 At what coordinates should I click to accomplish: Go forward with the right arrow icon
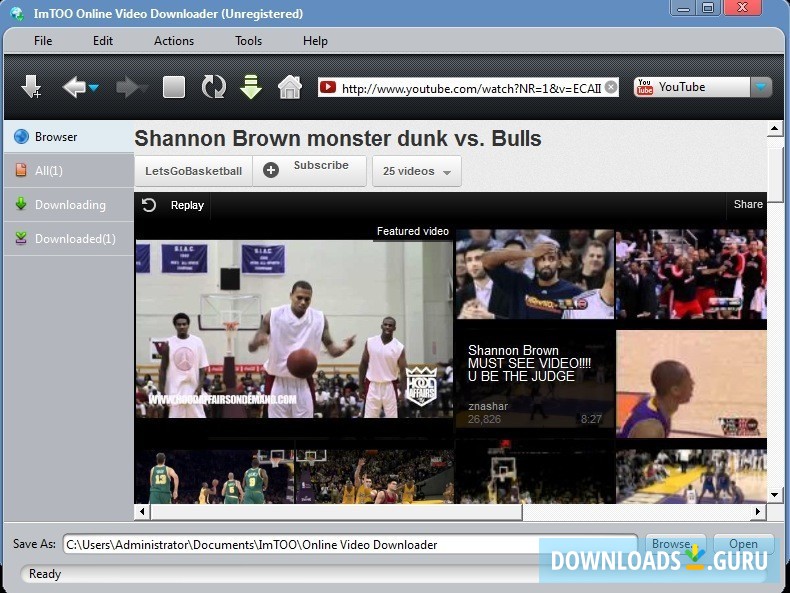click(129, 87)
